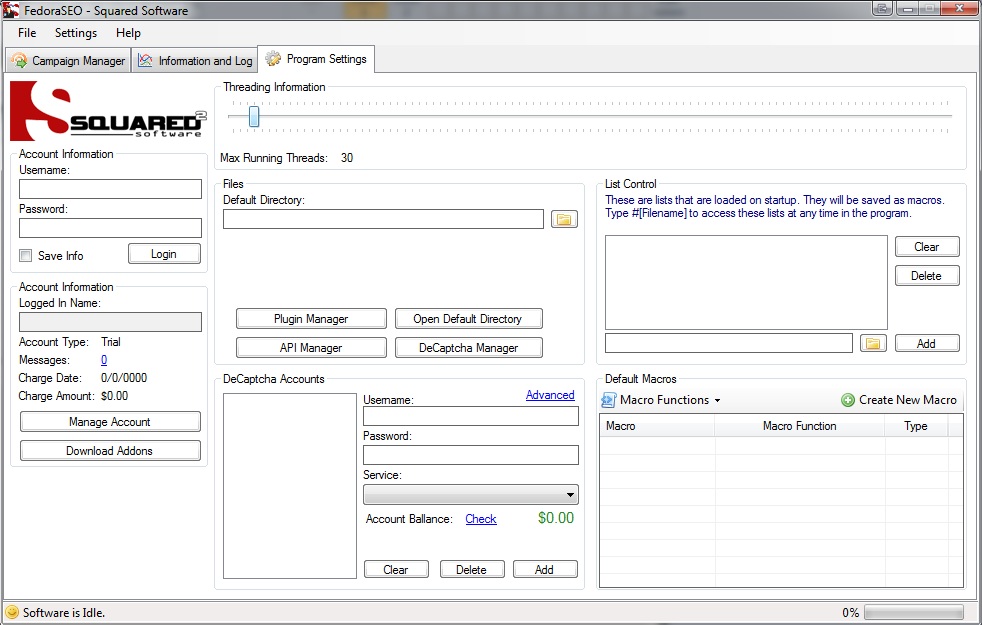Click the Macro Function column header
Image resolution: width=982 pixels, height=625 pixels.
(x=800, y=426)
